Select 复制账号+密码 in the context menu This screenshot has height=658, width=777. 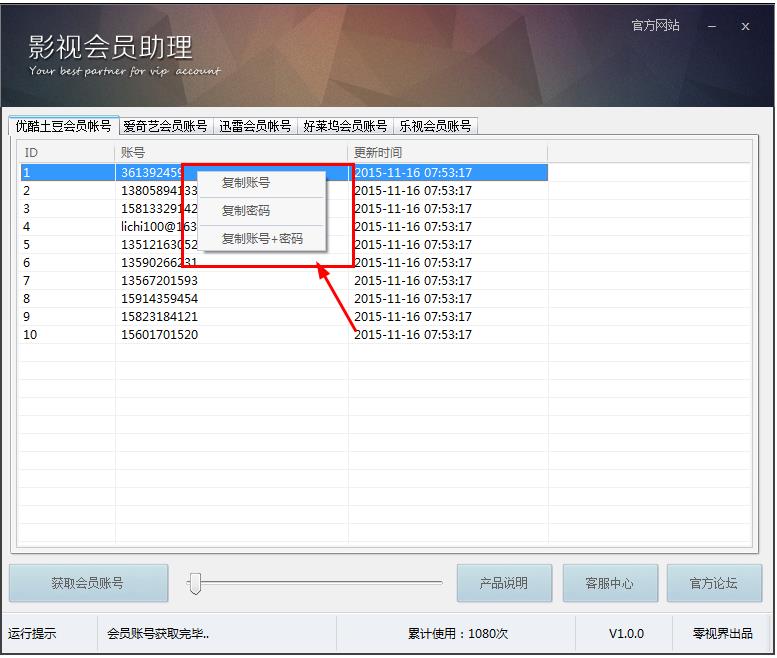pyautogui.click(x=262, y=239)
